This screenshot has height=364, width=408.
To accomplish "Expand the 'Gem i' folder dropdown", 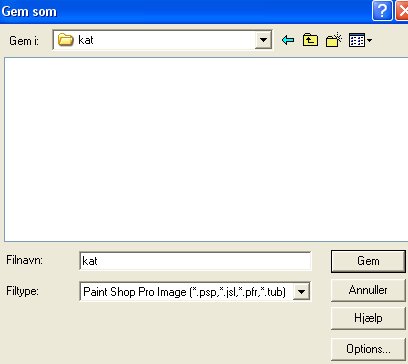I will (x=263, y=40).
